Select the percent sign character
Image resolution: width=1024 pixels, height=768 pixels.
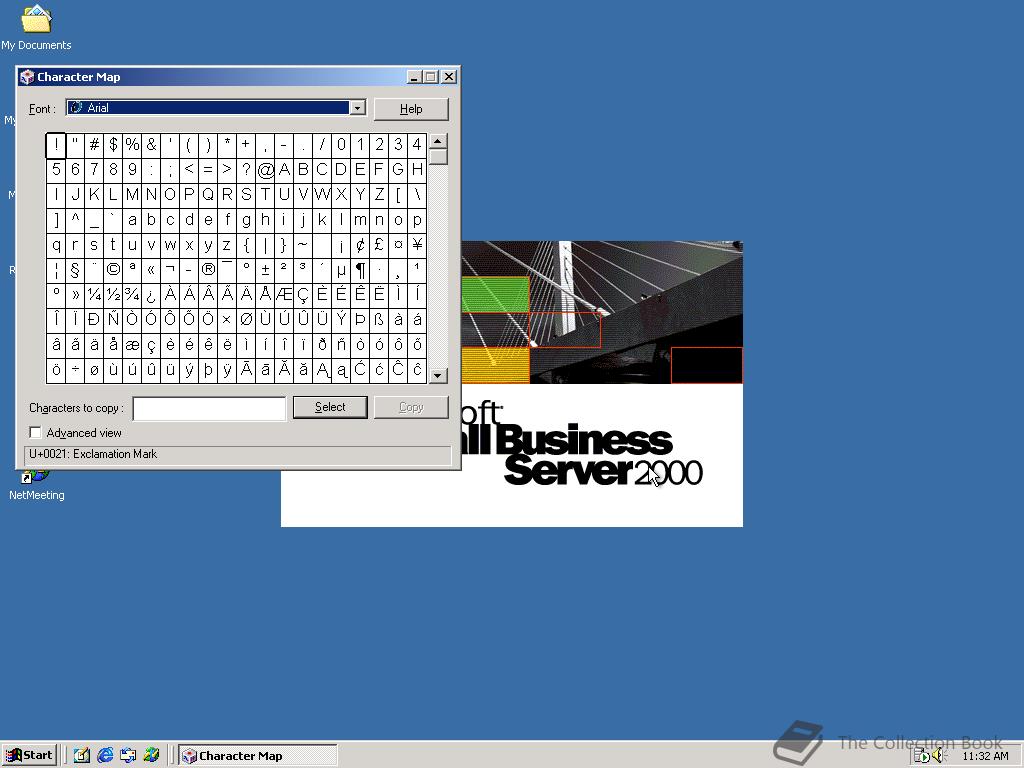coord(132,145)
